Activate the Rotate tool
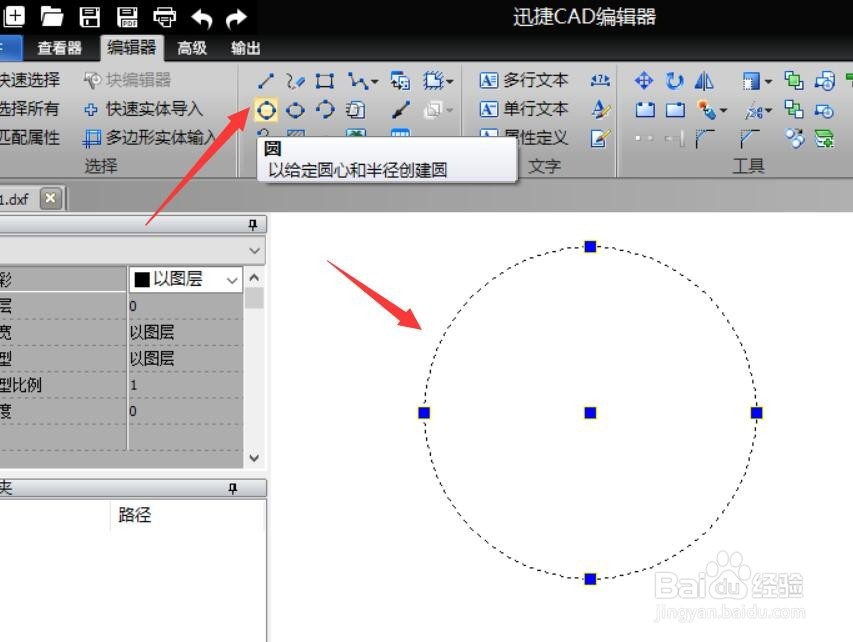 [x=674, y=81]
